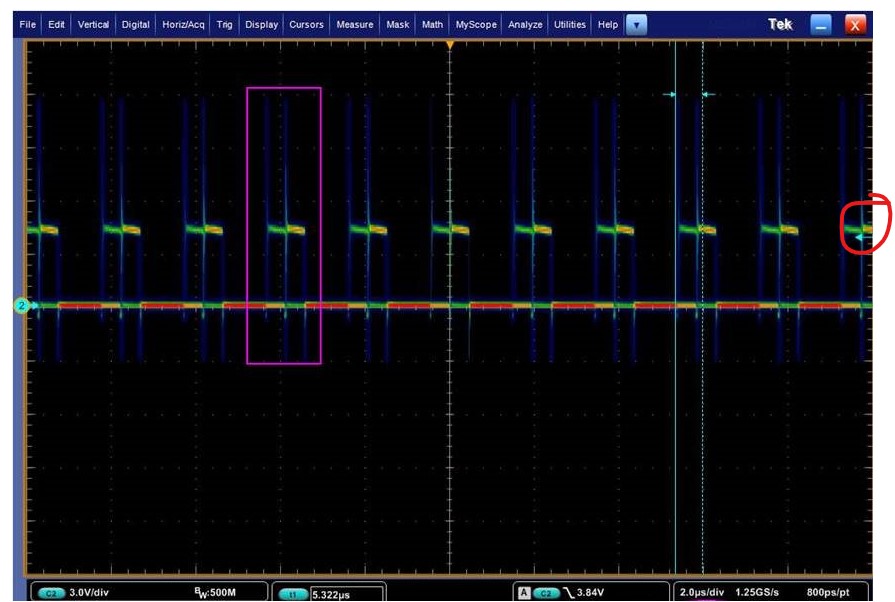Open the Trig menu
The height and width of the screenshot is (602, 895).
point(224,25)
